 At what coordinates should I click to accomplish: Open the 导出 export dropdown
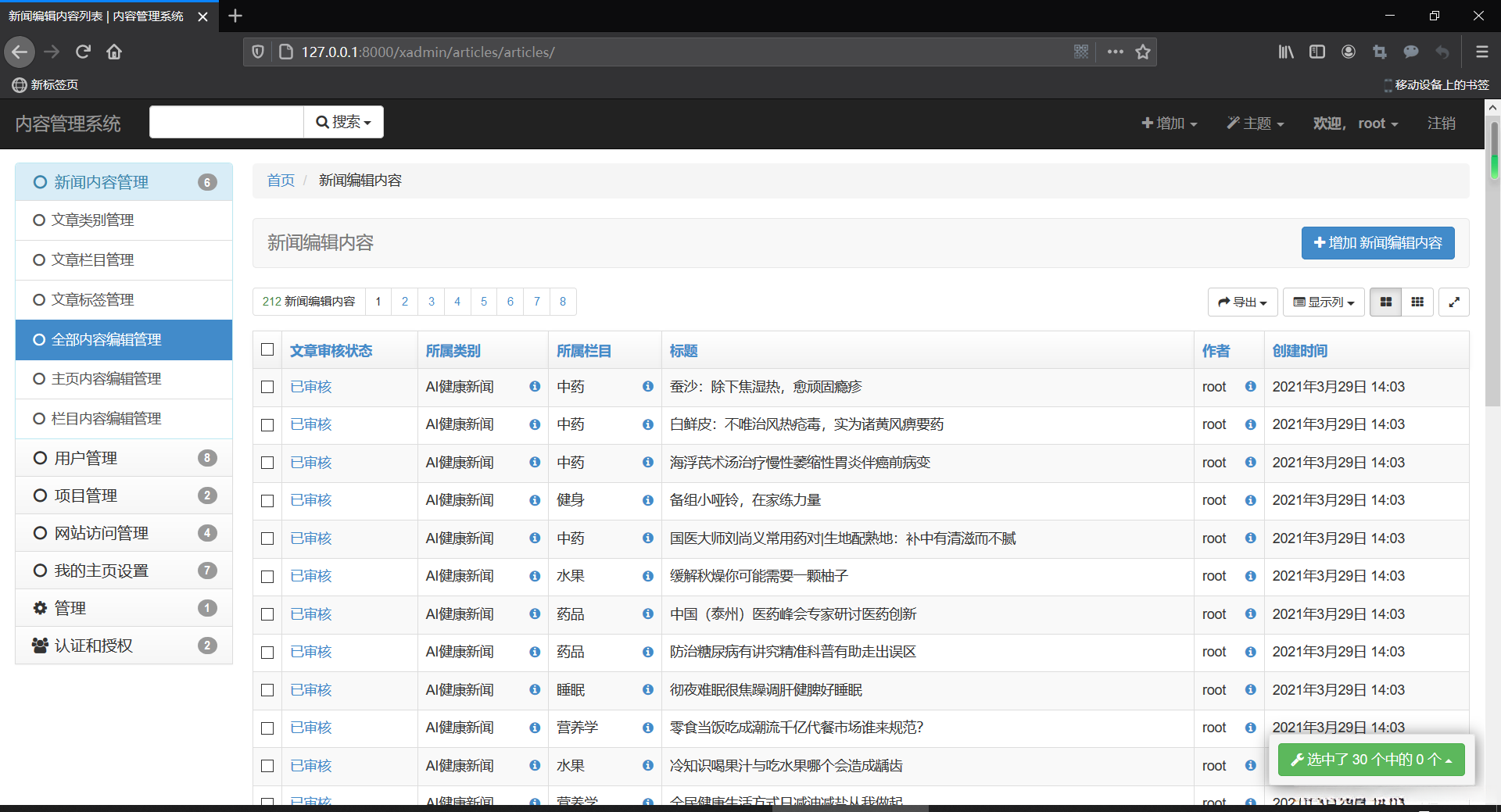click(x=1242, y=302)
